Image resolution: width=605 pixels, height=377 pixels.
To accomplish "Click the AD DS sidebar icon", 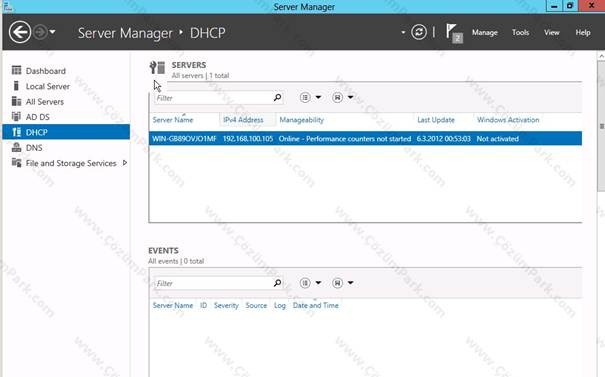I will [x=16, y=116].
